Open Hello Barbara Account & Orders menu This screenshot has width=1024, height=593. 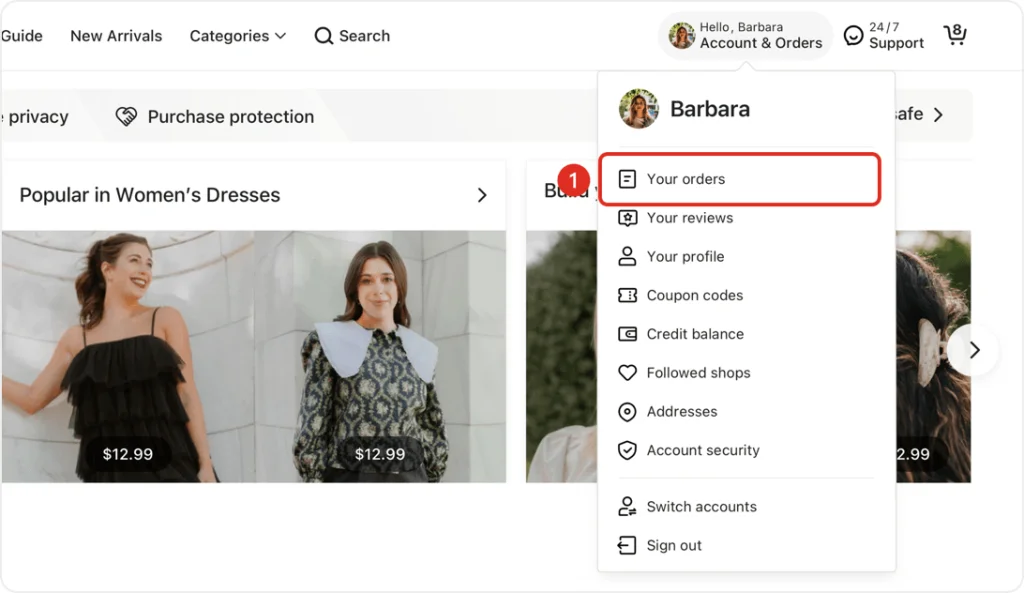tap(745, 36)
